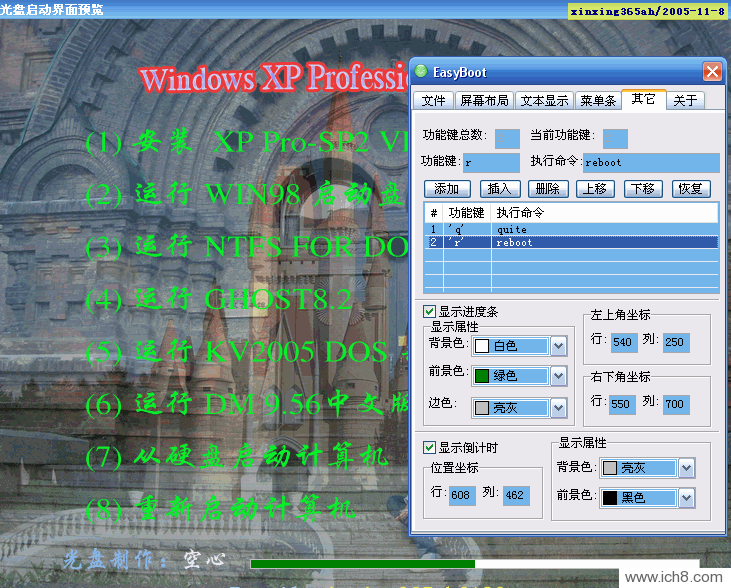Select row 1 with command quite
The height and width of the screenshot is (588, 731).
tap(571, 229)
